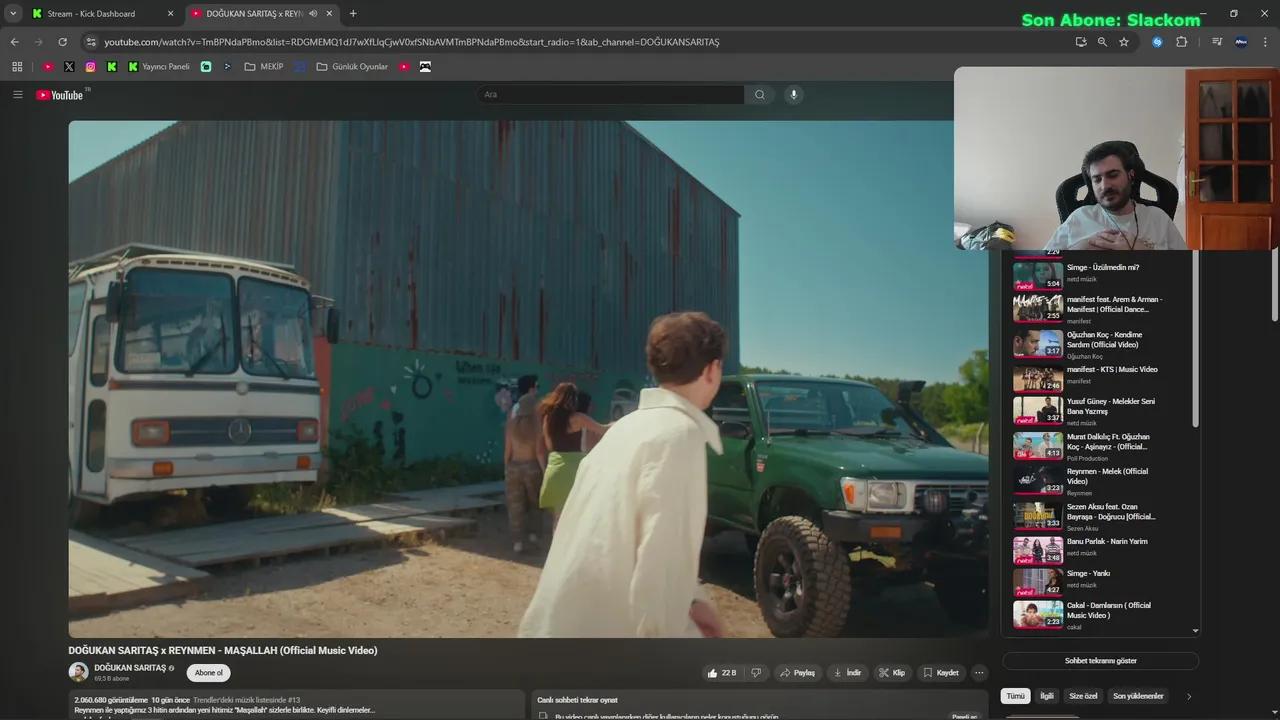This screenshot has height=720, width=1280.
Task: Open channel avatar of DOĞUKAN SARITAŞ
Action: pyautogui.click(x=78, y=672)
